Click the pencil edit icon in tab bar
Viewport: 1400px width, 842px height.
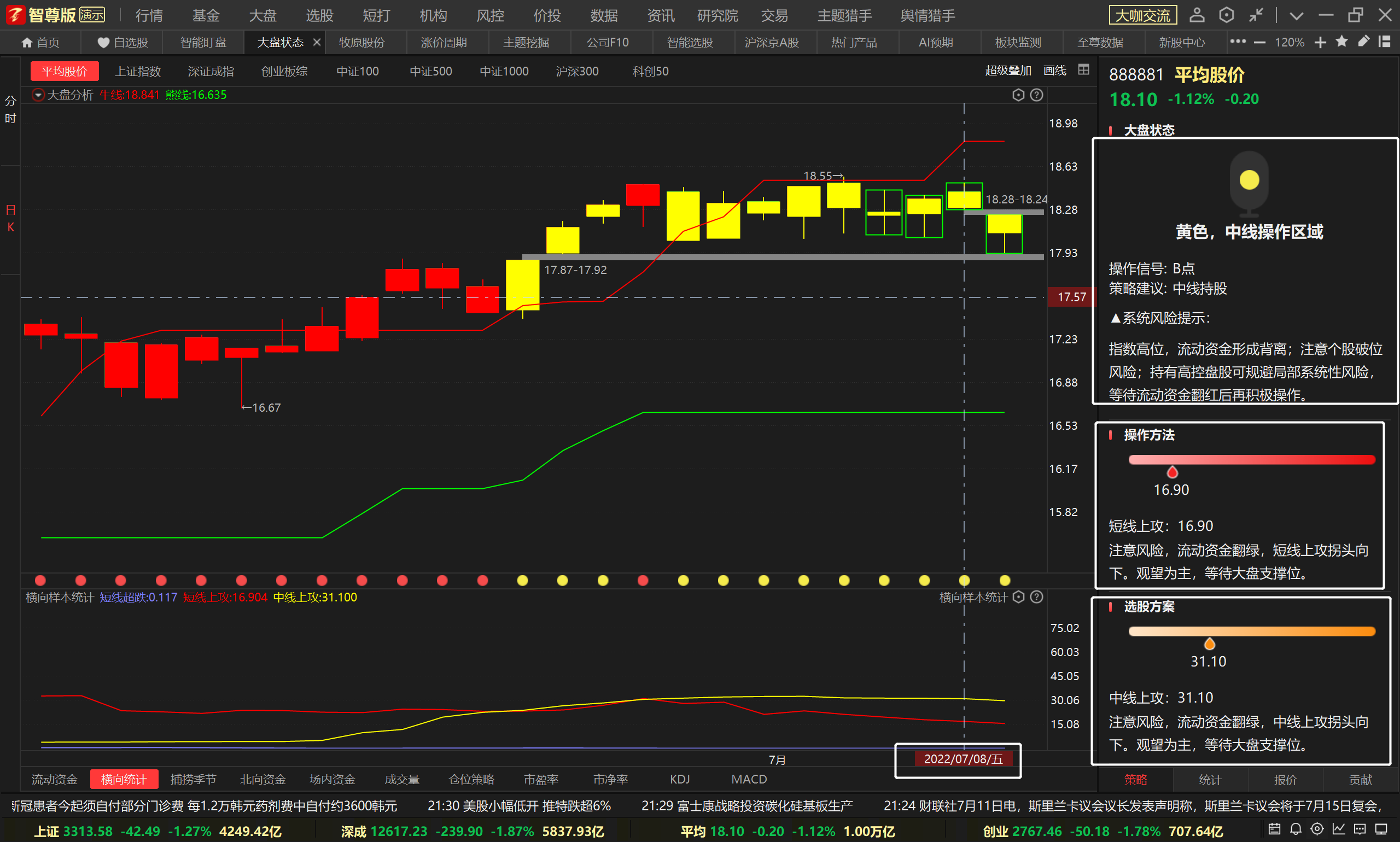coord(1363,42)
